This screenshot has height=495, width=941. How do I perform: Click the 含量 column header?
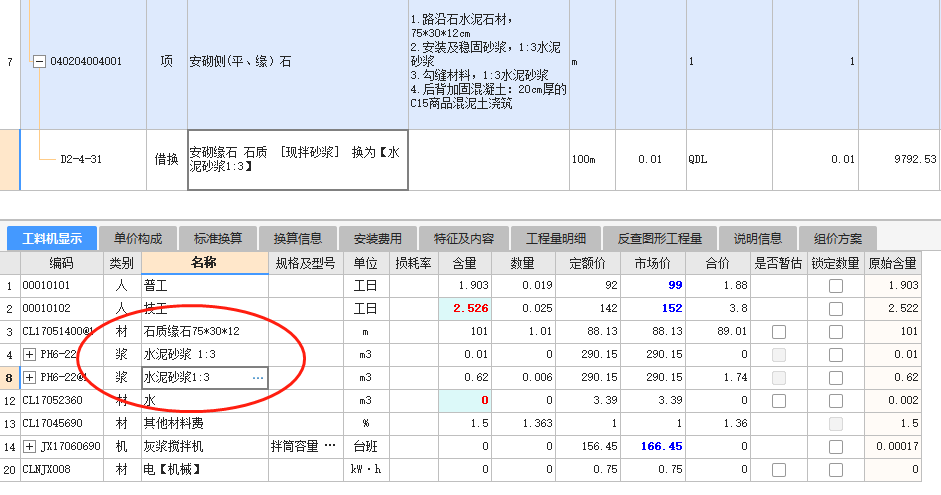click(x=464, y=263)
